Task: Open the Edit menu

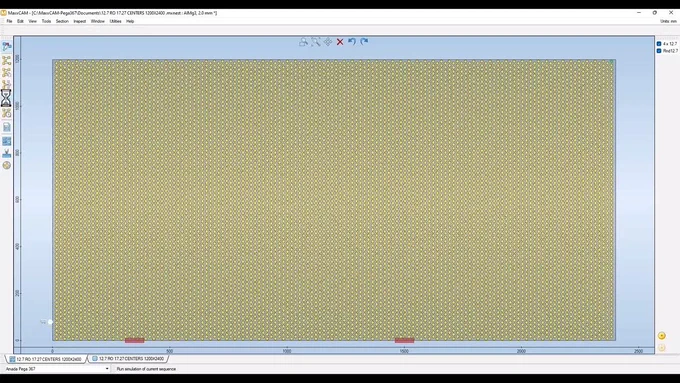Action: pyautogui.click(x=20, y=21)
